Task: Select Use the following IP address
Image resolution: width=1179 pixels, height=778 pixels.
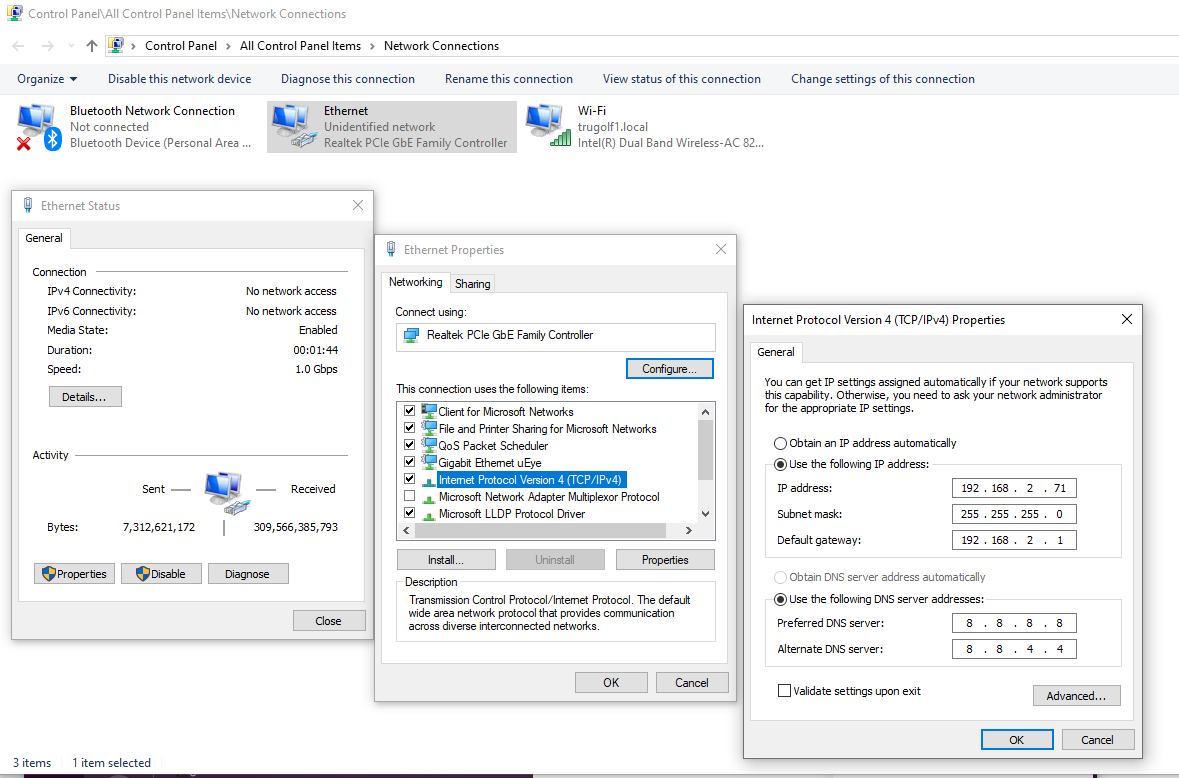Action: click(x=780, y=465)
